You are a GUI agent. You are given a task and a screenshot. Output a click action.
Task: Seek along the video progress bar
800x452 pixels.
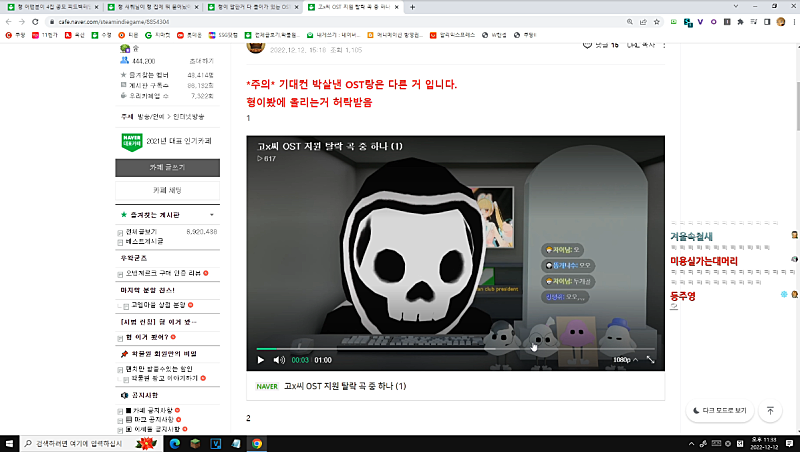(x=455, y=349)
